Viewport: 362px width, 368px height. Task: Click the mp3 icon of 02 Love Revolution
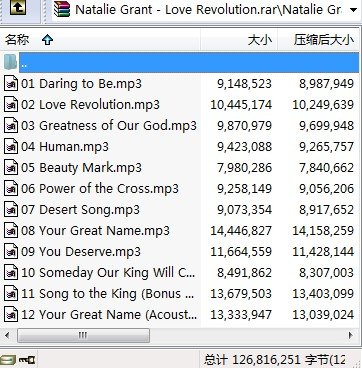click(11, 104)
